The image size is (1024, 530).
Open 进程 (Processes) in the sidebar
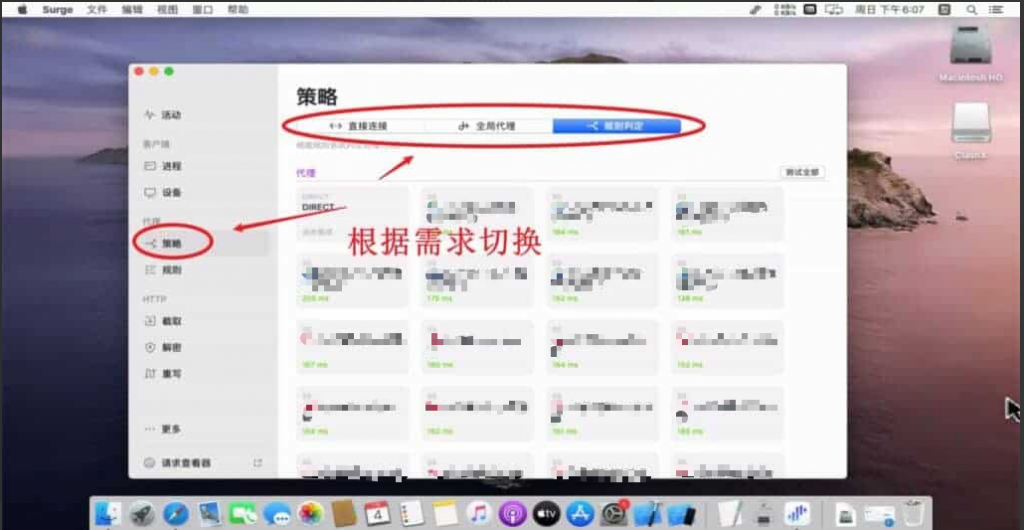click(x=170, y=166)
